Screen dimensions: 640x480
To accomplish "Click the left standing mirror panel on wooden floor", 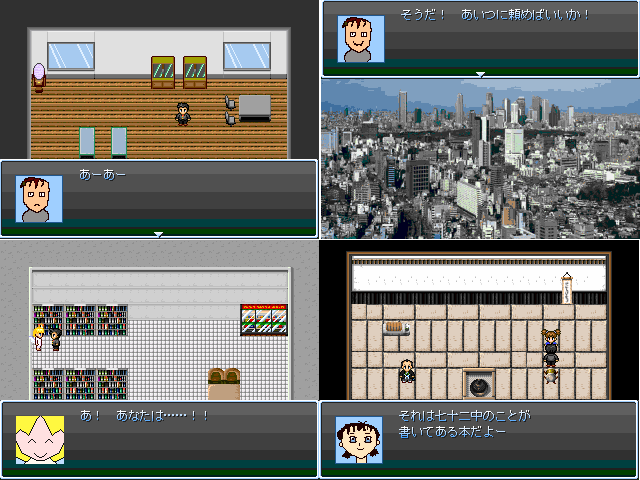I will (x=87, y=142).
